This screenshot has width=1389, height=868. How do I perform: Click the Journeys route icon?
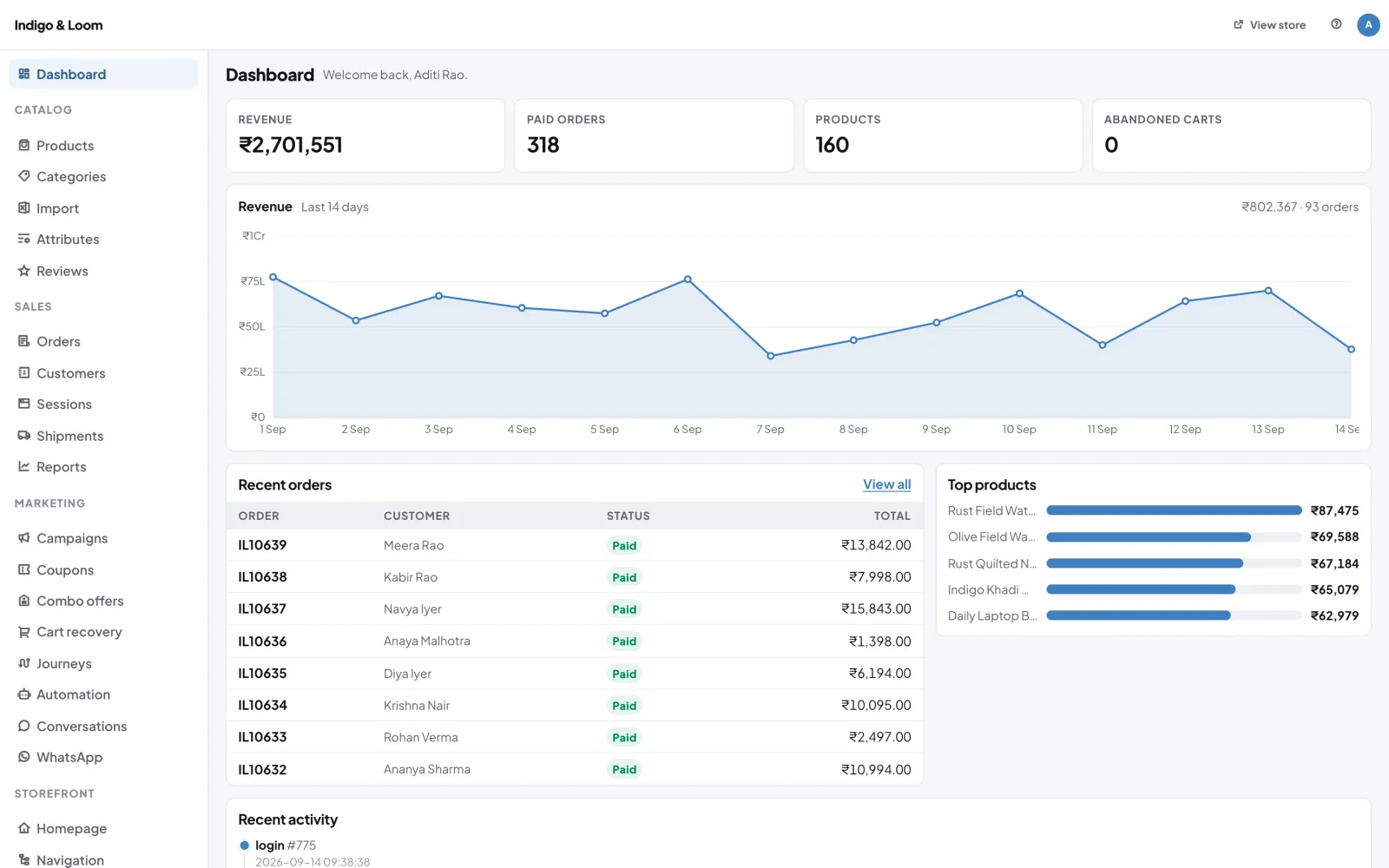click(24, 663)
